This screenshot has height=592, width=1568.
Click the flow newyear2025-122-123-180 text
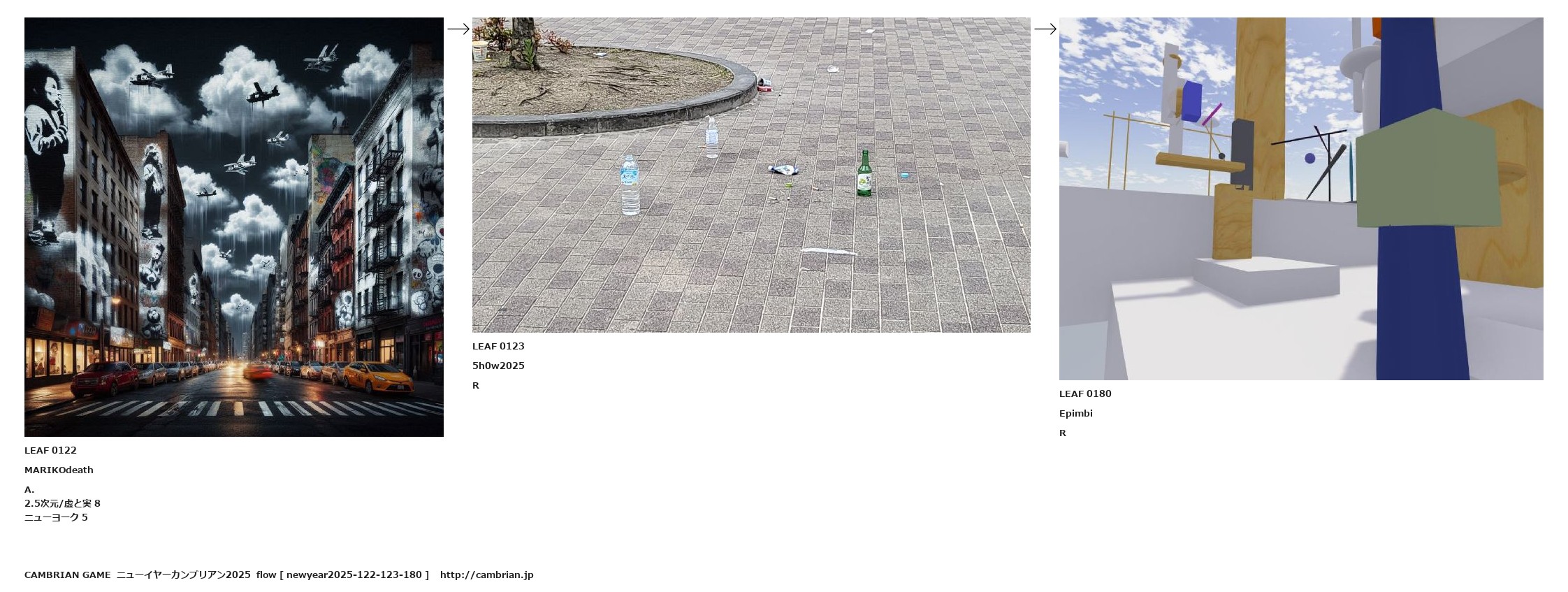(342, 575)
